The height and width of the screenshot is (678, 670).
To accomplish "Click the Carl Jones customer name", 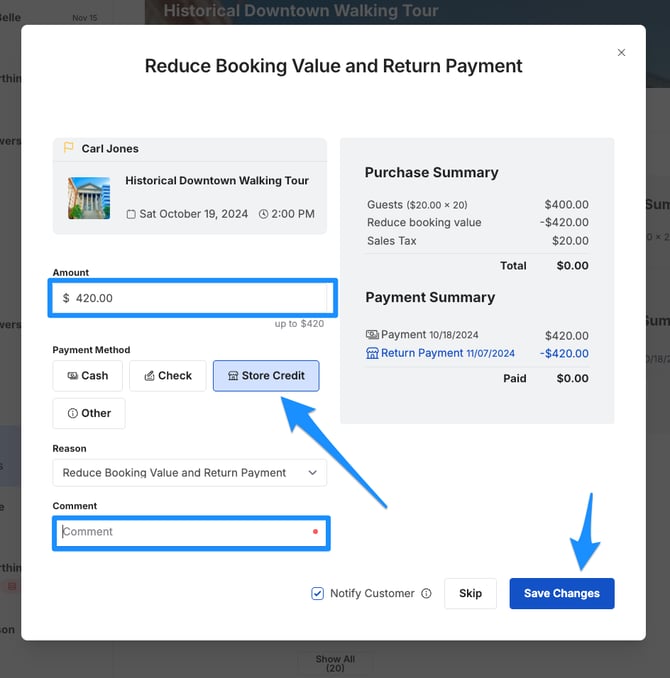I will point(110,149).
